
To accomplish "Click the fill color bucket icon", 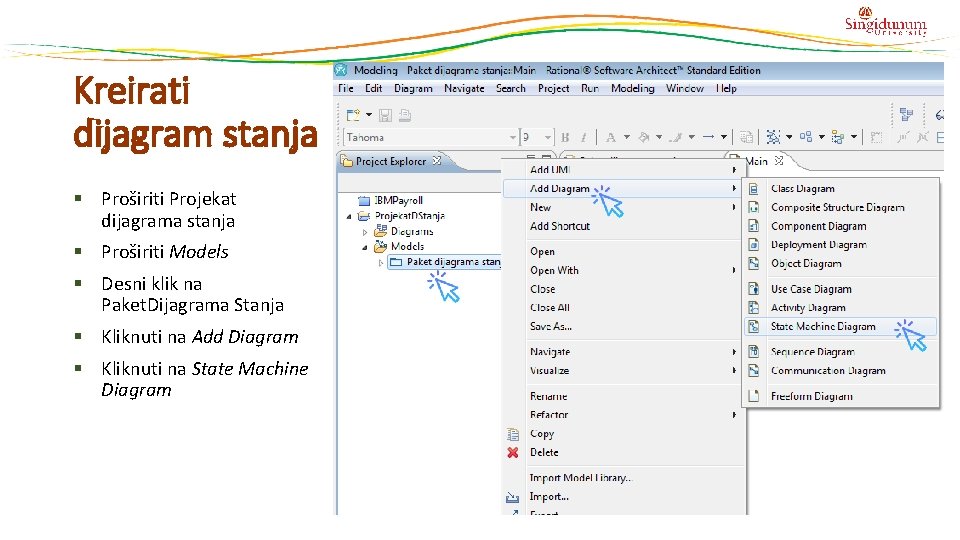I will 643,137.
